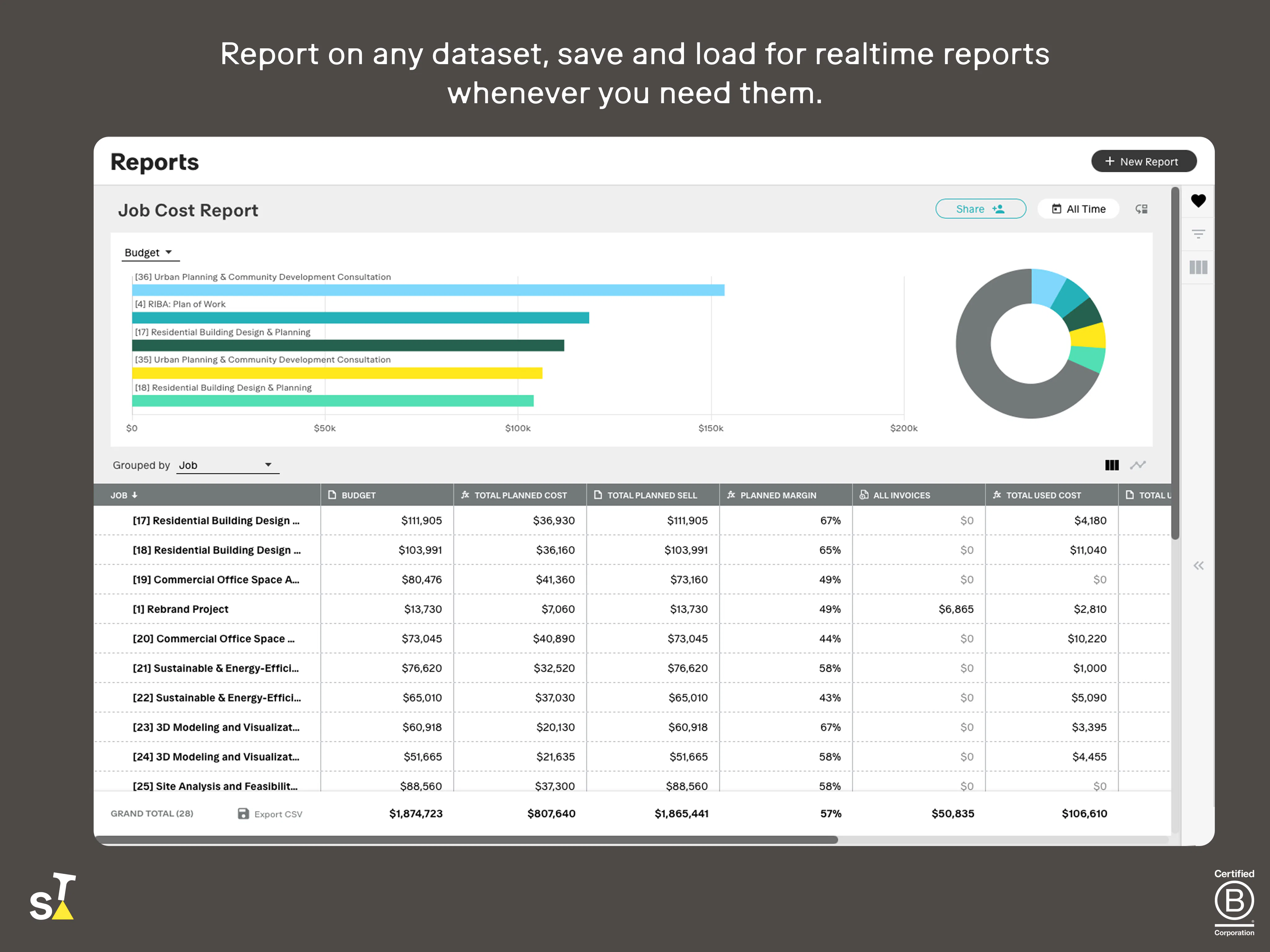Switch to table columns view icon

tap(1112, 465)
